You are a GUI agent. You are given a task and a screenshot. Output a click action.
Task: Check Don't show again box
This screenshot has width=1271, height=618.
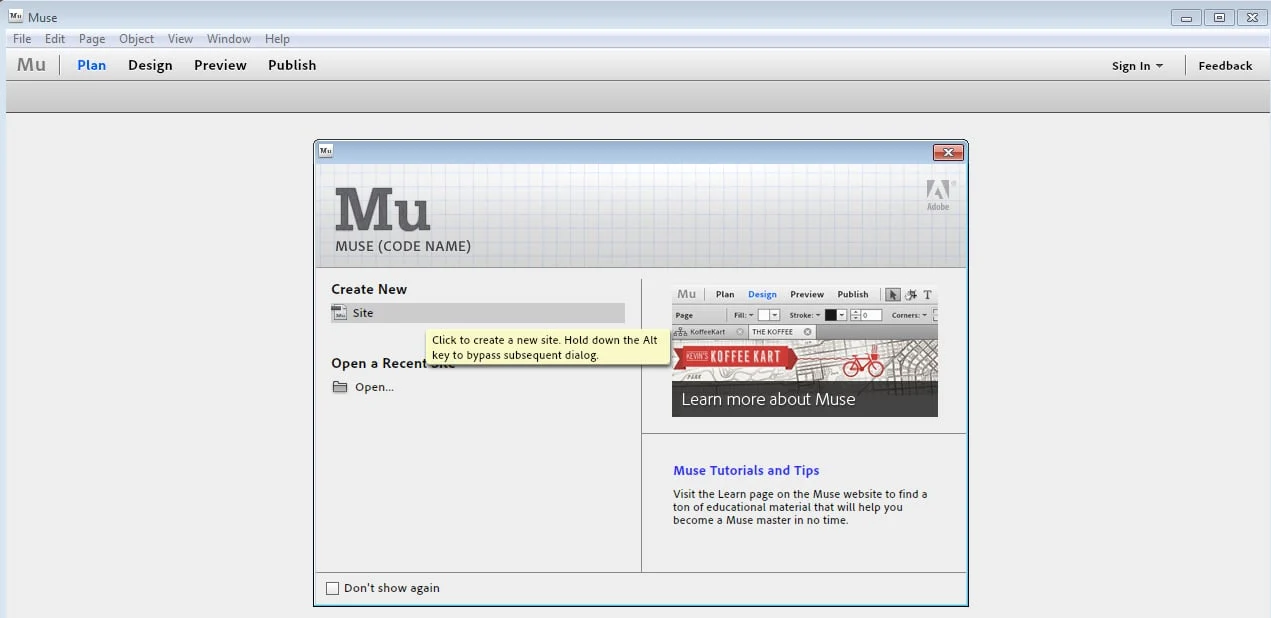333,588
